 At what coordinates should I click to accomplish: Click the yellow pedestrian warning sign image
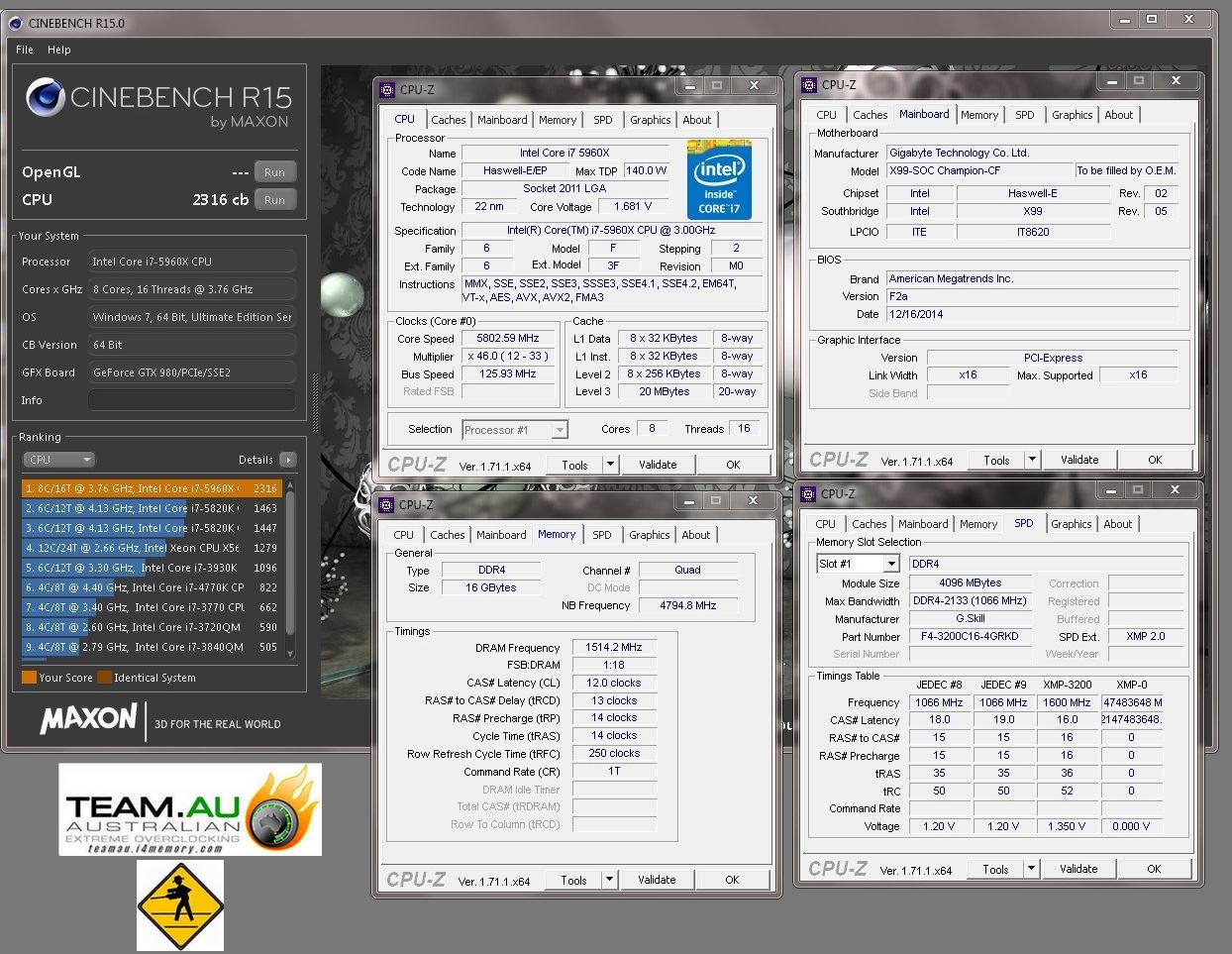[x=180, y=905]
